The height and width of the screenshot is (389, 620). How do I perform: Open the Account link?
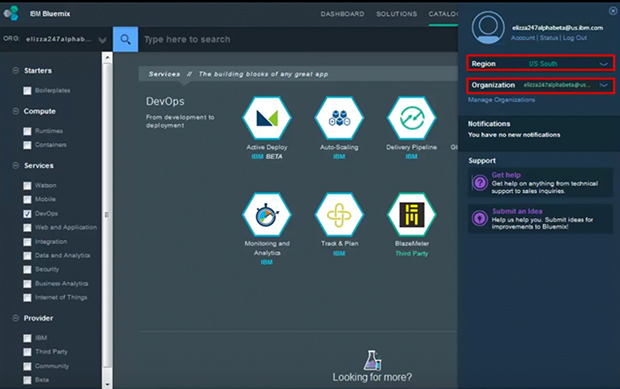point(523,38)
